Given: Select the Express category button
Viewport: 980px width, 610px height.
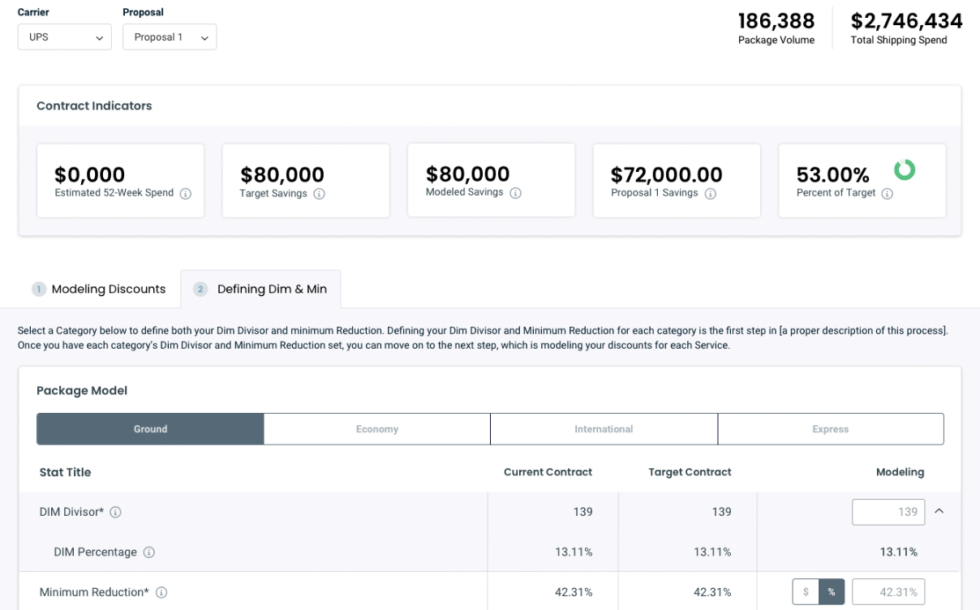Looking at the screenshot, I should [831, 428].
